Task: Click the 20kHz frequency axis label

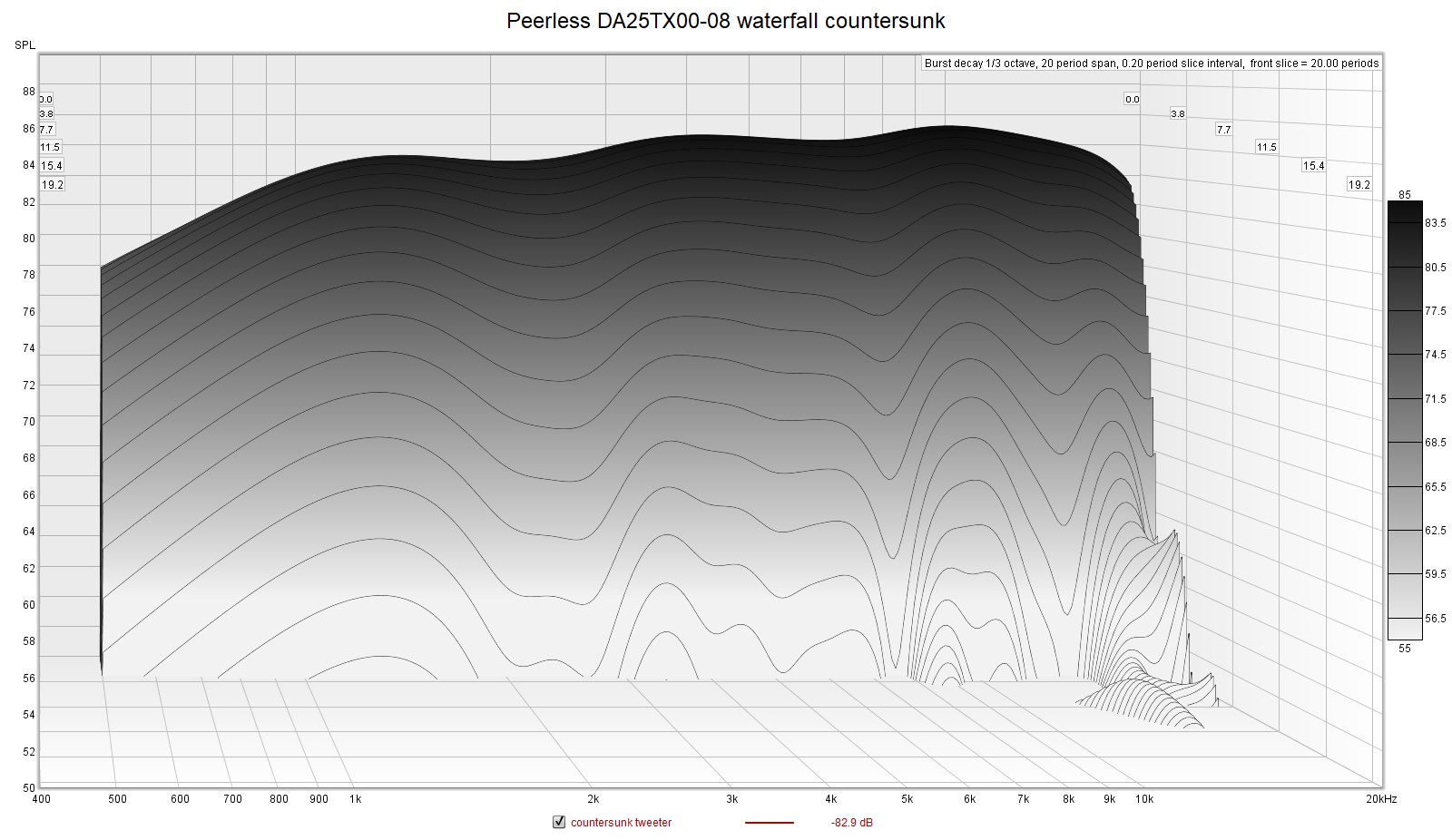Action: [x=1382, y=799]
